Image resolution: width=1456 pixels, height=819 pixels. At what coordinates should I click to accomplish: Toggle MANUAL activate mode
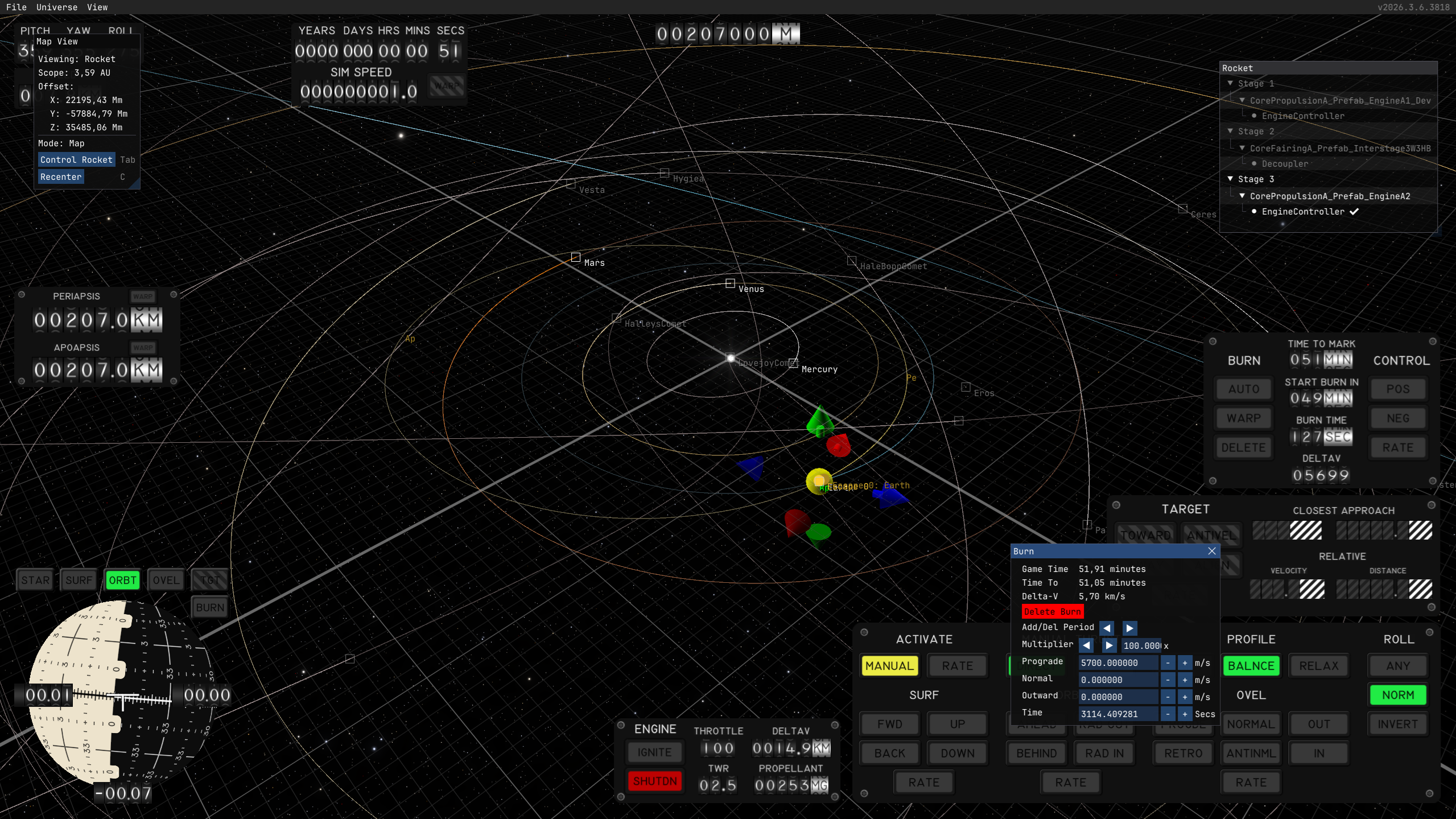889,665
